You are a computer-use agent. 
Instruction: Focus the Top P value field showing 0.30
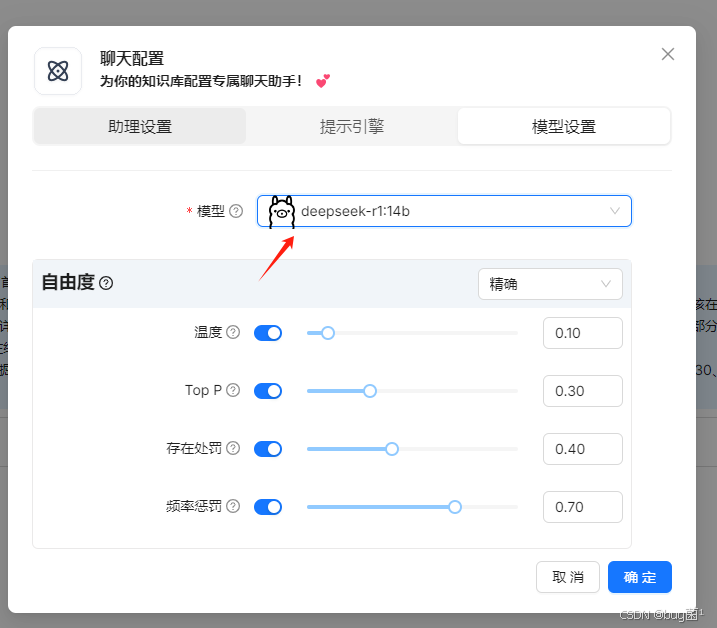(x=583, y=391)
